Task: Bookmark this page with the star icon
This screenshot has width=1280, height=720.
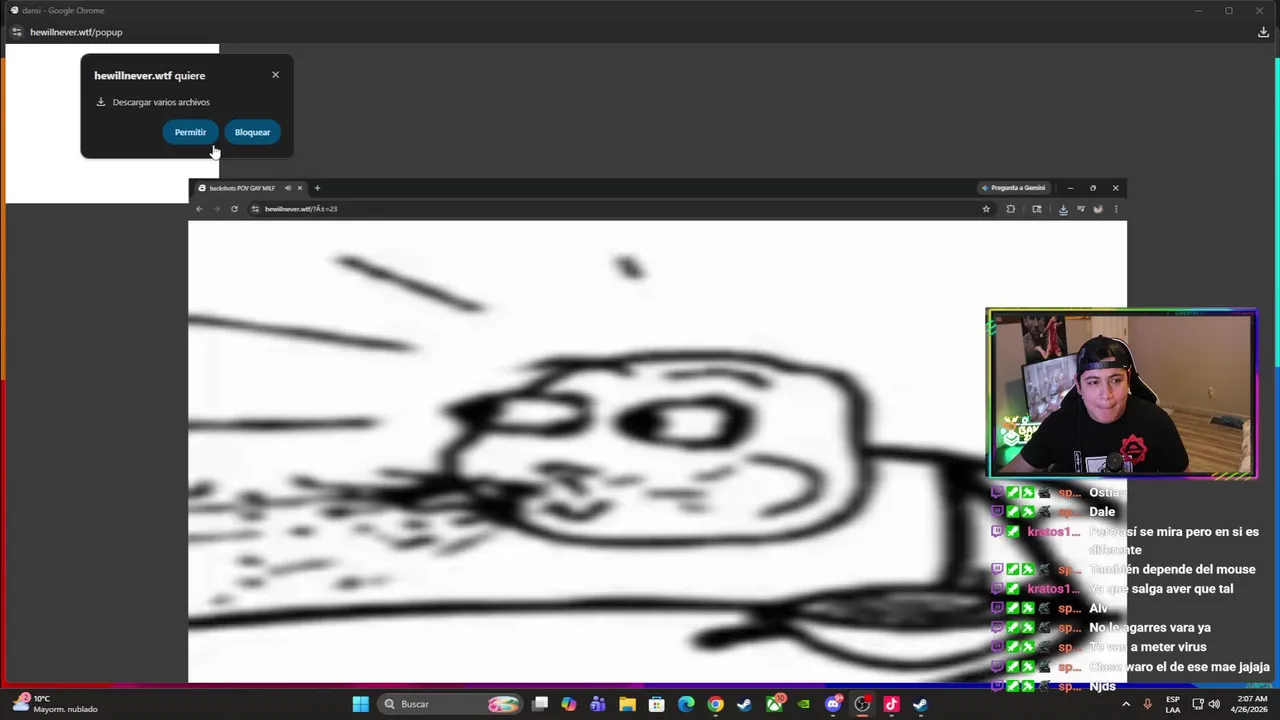Action: coord(986,209)
